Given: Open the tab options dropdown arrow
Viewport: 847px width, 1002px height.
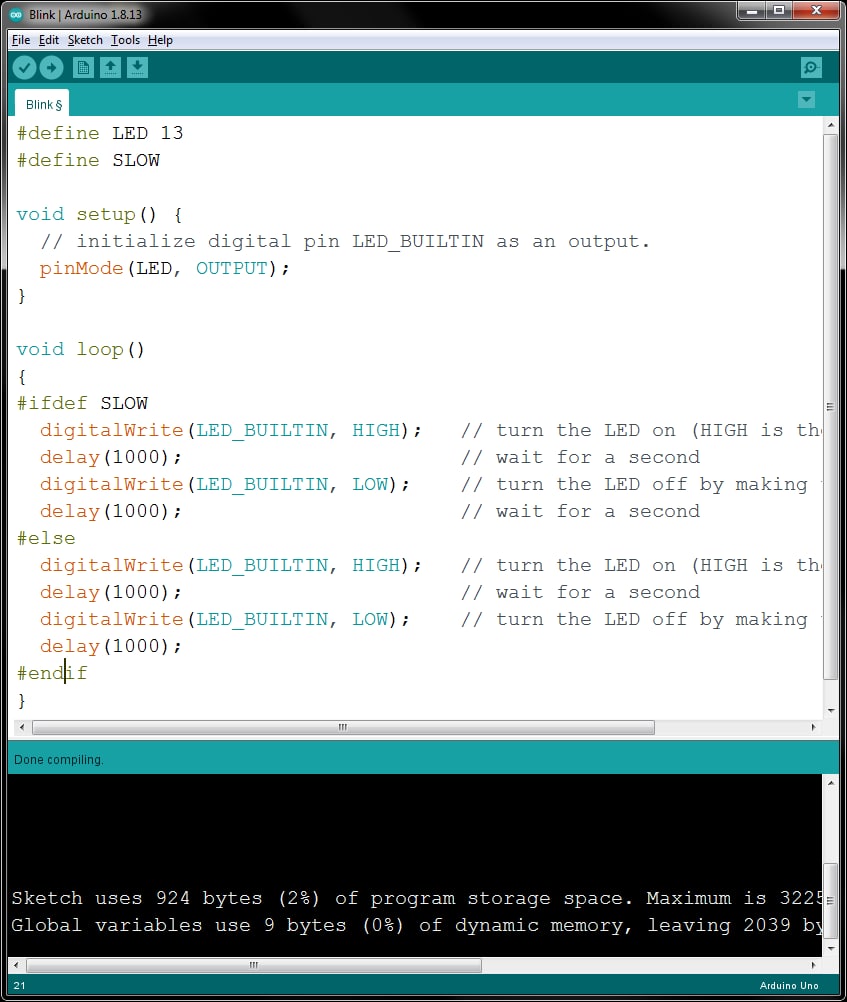Looking at the screenshot, I should [x=807, y=99].
